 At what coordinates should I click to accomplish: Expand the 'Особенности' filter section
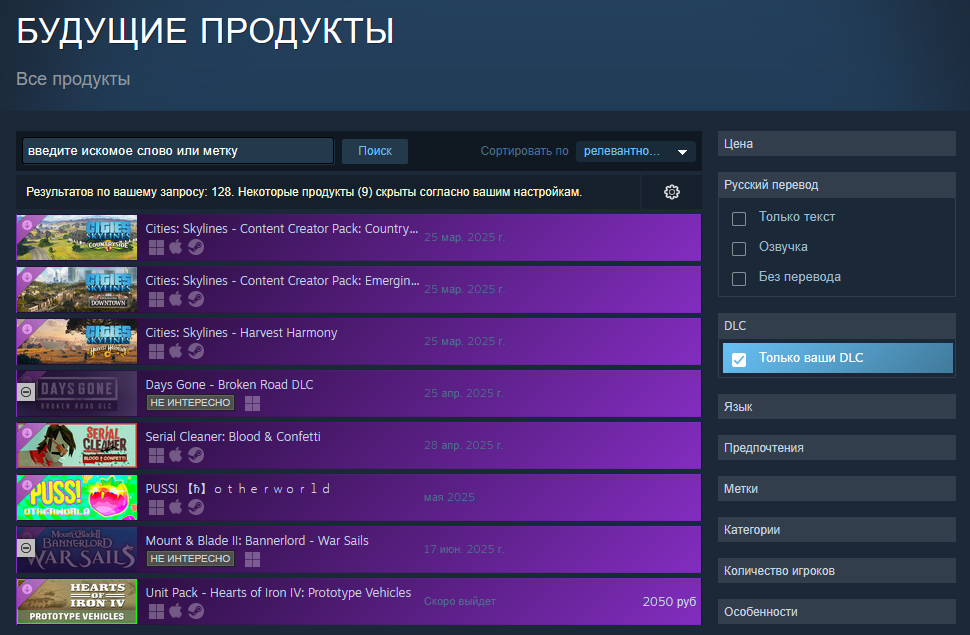(836, 611)
